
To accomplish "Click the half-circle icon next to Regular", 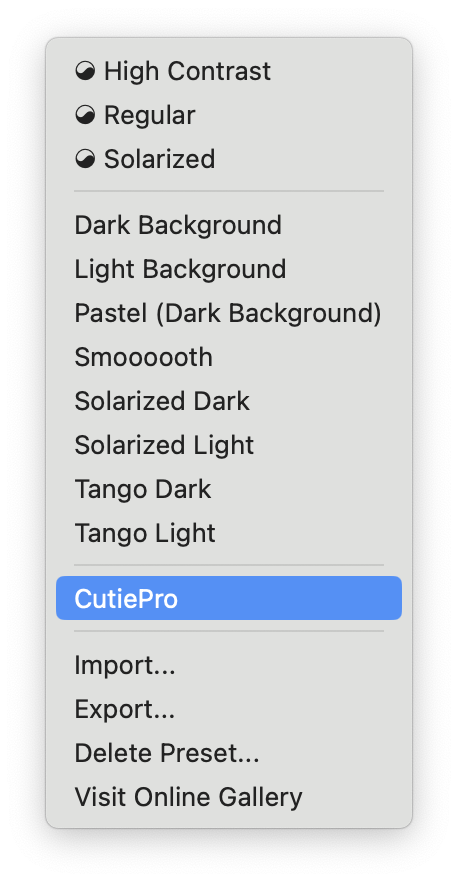I will (85, 115).
